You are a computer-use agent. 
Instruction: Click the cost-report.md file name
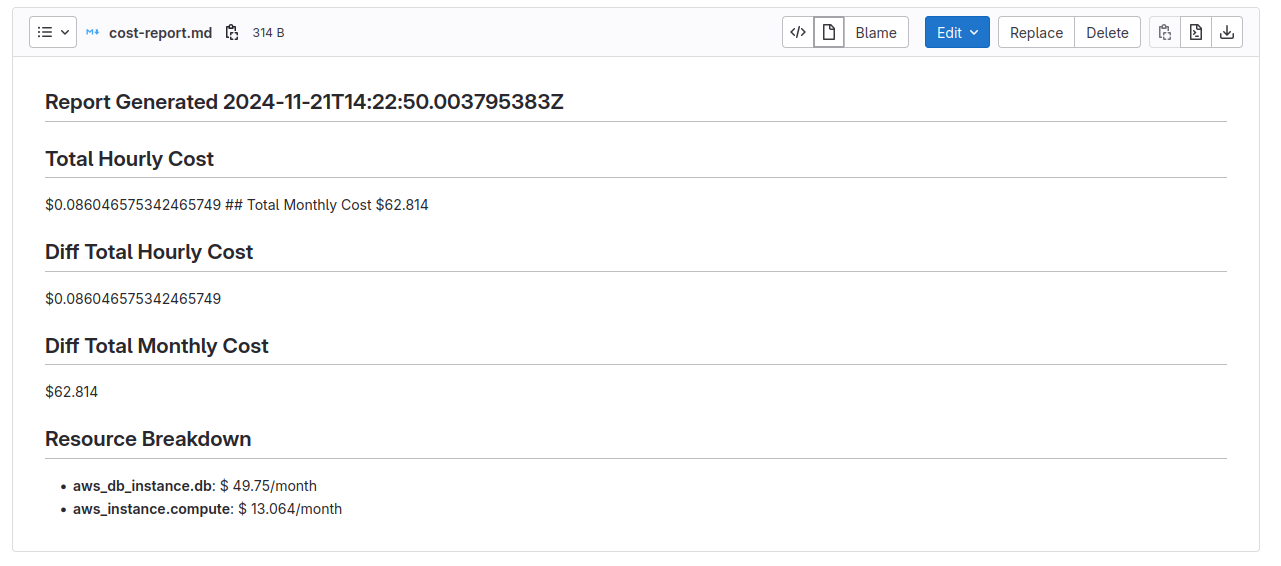point(160,33)
